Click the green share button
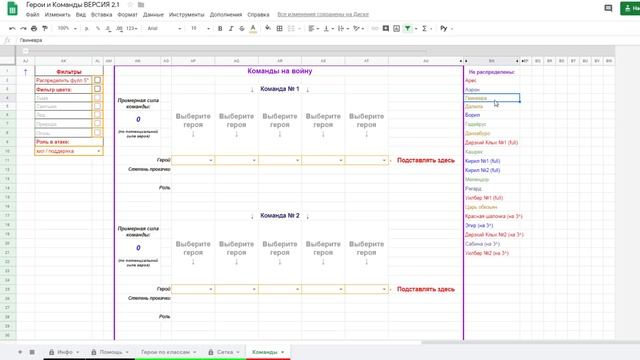This screenshot has height=360, width=640. 630,8
